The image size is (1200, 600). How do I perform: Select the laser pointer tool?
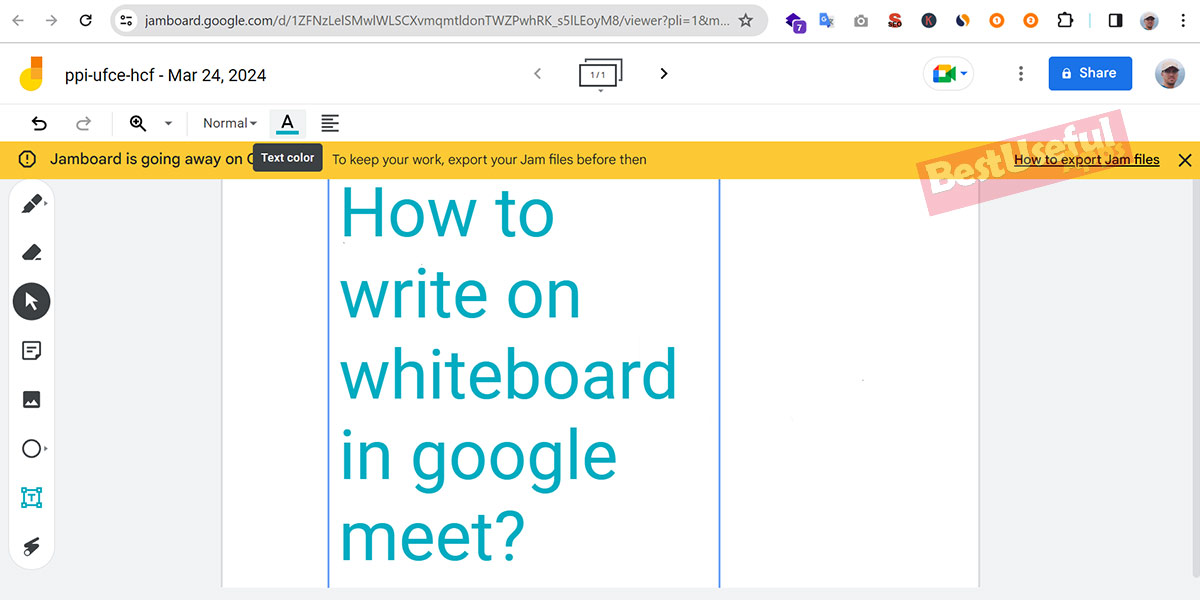(x=31, y=546)
